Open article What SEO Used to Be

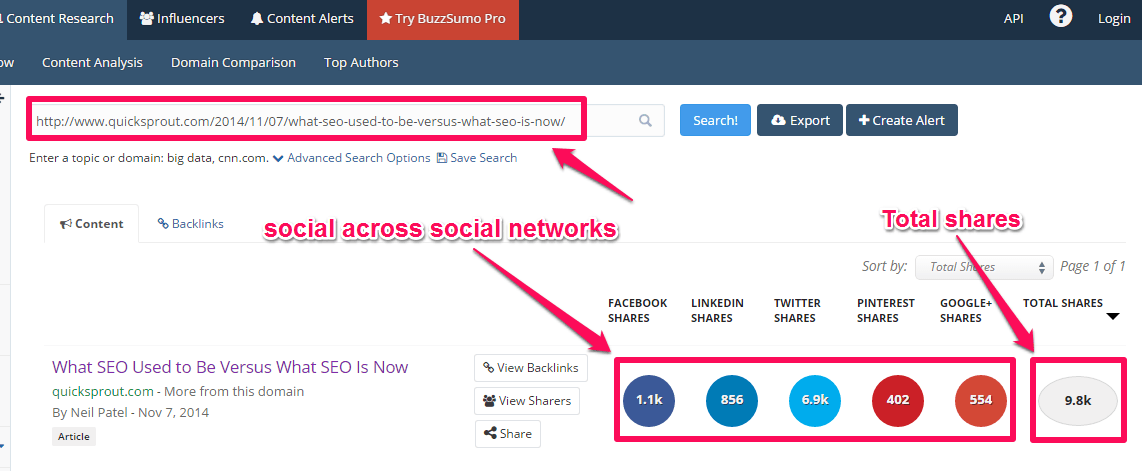click(x=230, y=367)
